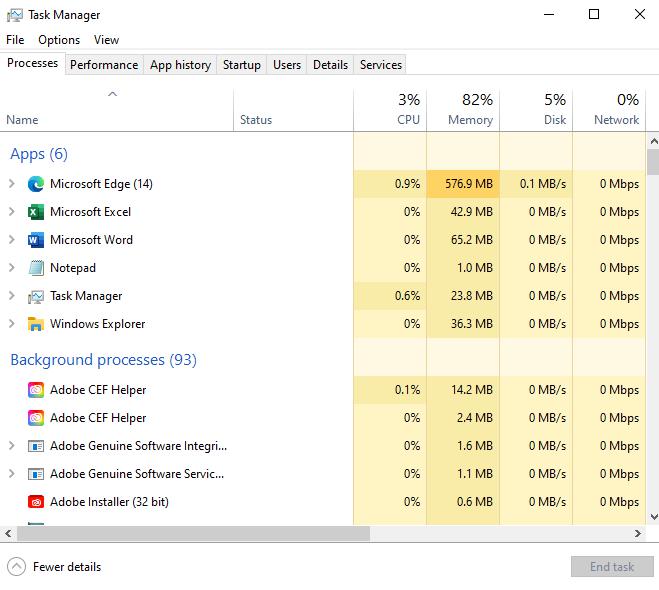Expand Adobe Genuine Software Servic... row
Screen dimensions: 659x590
12,474
